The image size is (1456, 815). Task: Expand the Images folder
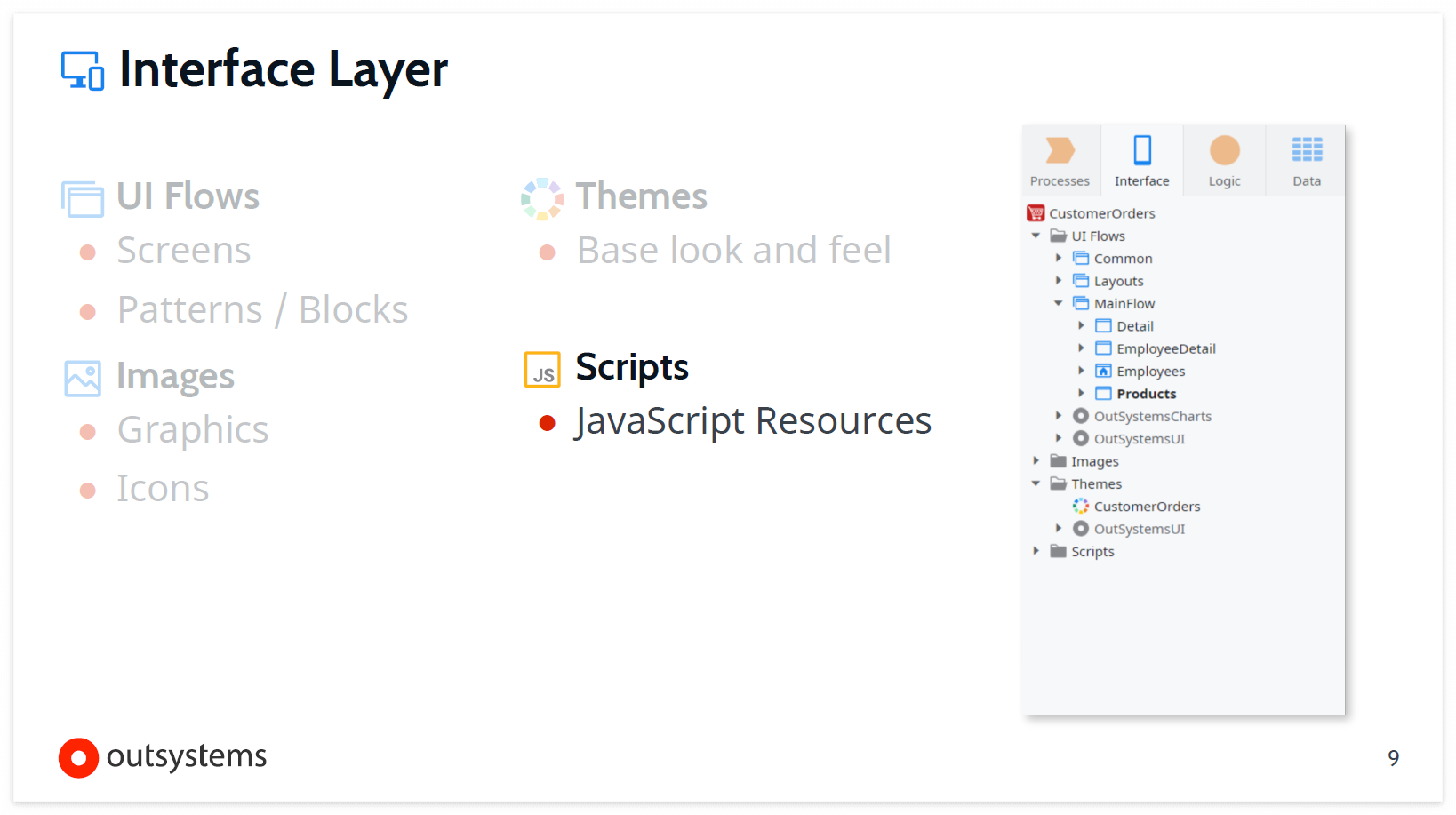[1036, 461]
